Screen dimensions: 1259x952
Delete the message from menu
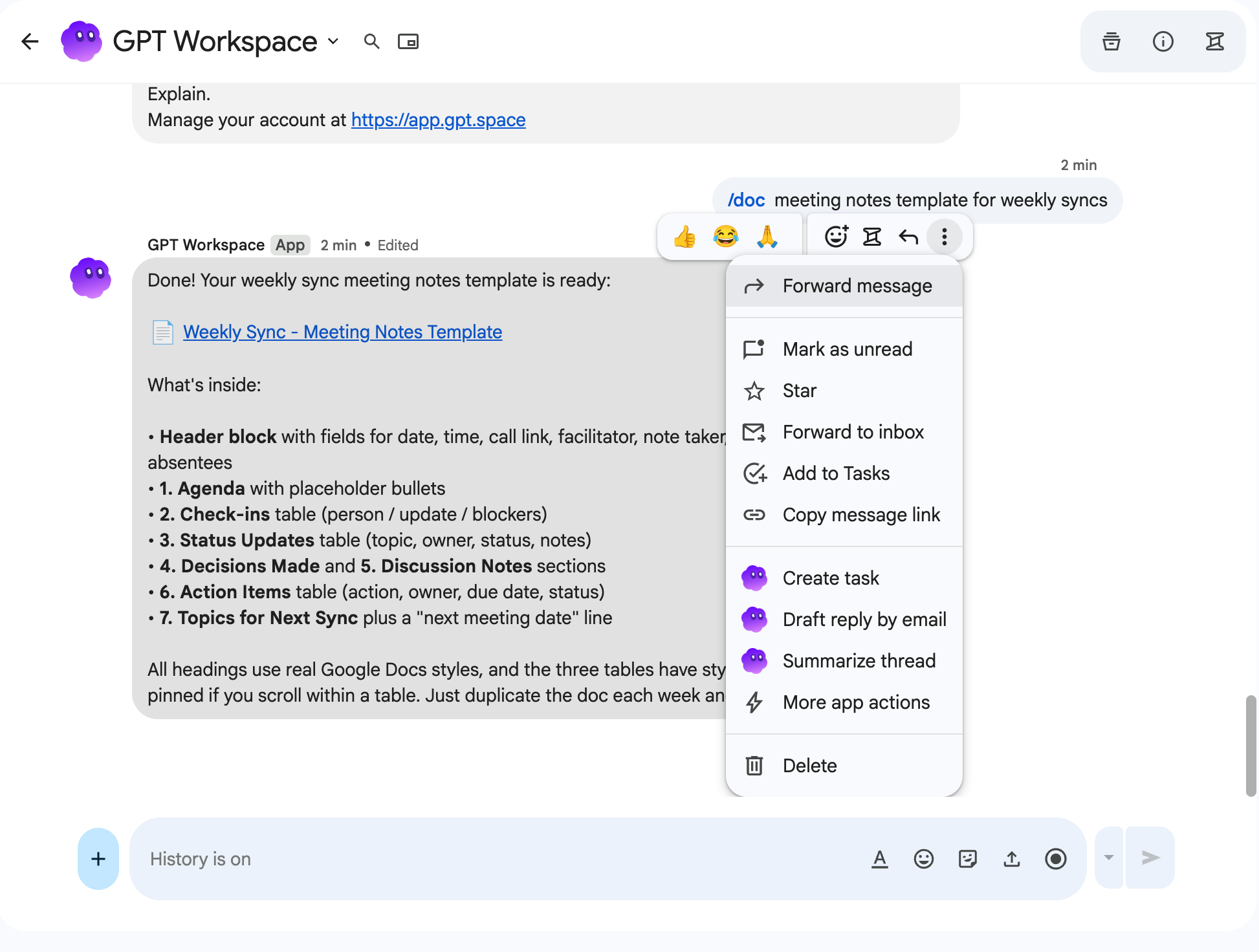(x=844, y=766)
